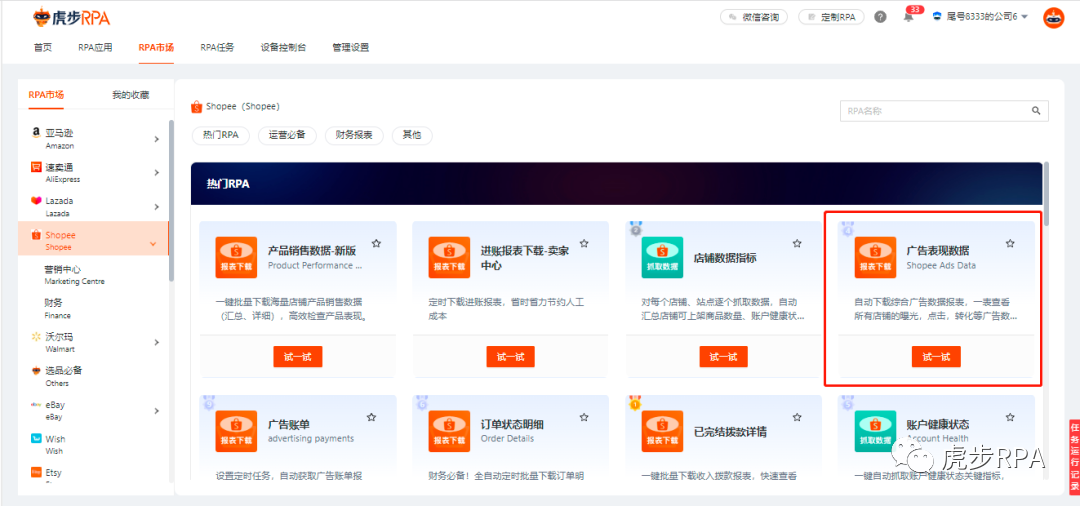Screen dimensions: 1080x506
Task: Go to 首页 tab
Action: tap(43, 48)
